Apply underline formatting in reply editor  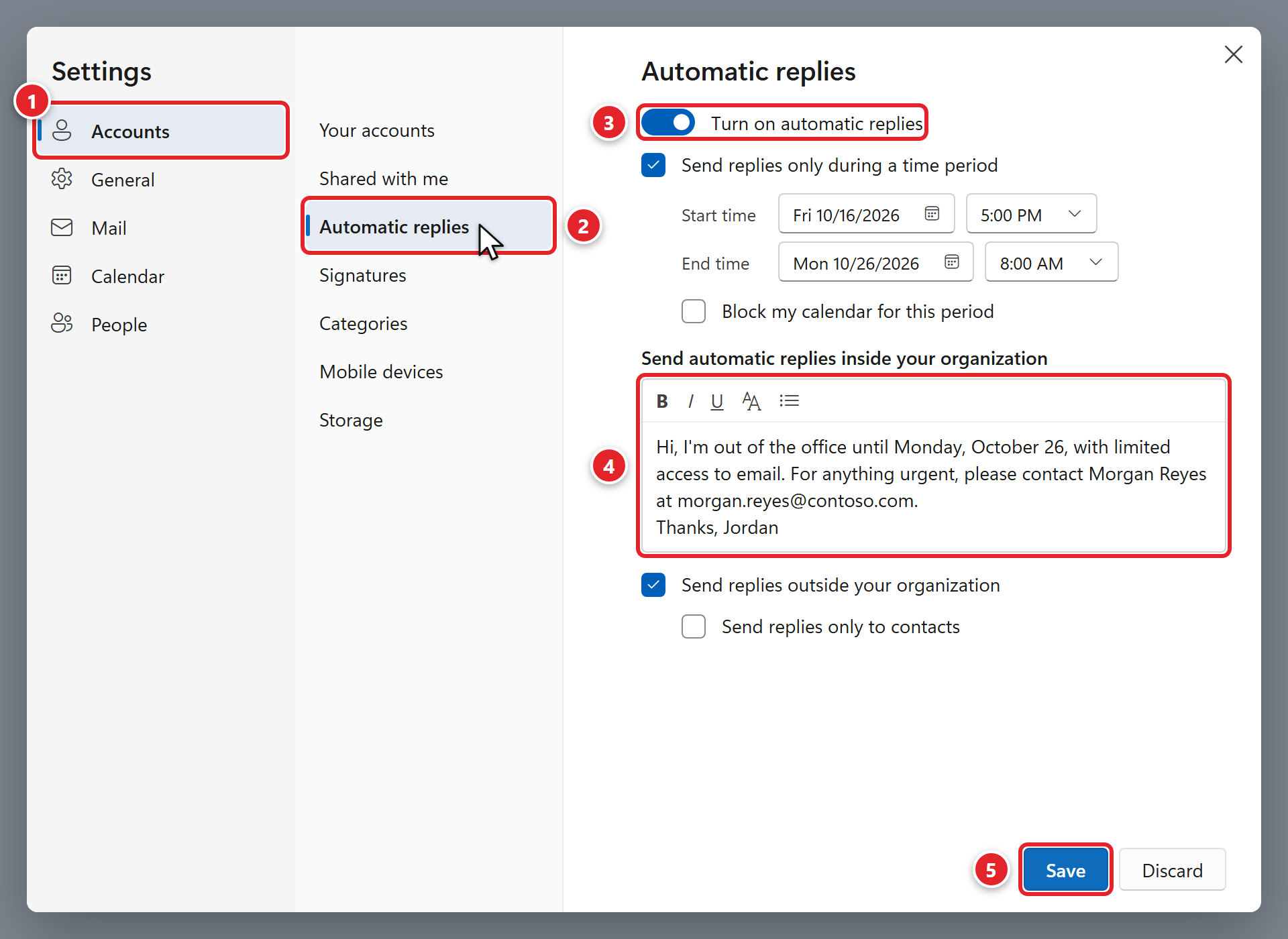(x=717, y=401)
